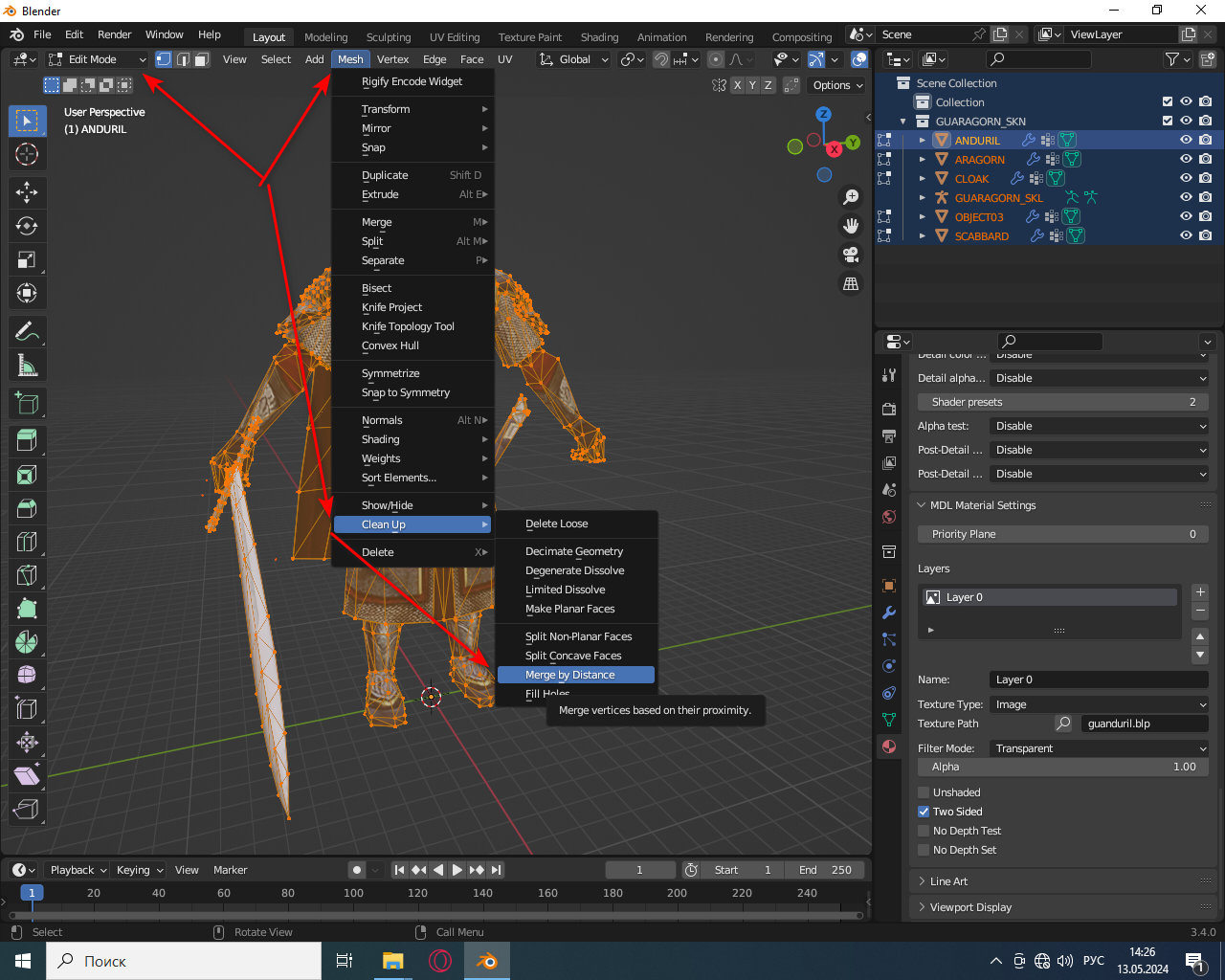Switch to the UV Editing workspace tab
Viewport: 1225px width, 980px height.
click(x=455, y=37)
